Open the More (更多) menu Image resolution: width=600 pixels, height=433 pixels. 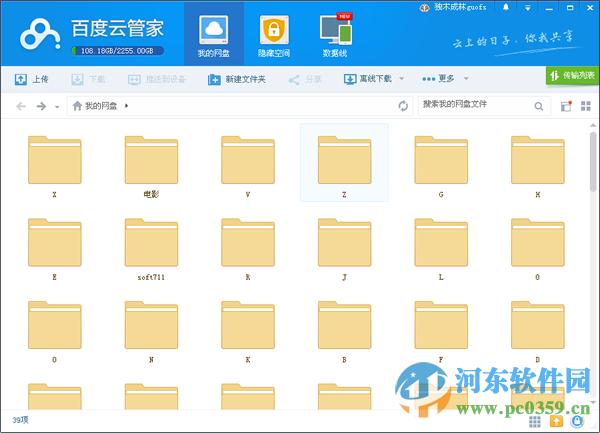point(438,78)
